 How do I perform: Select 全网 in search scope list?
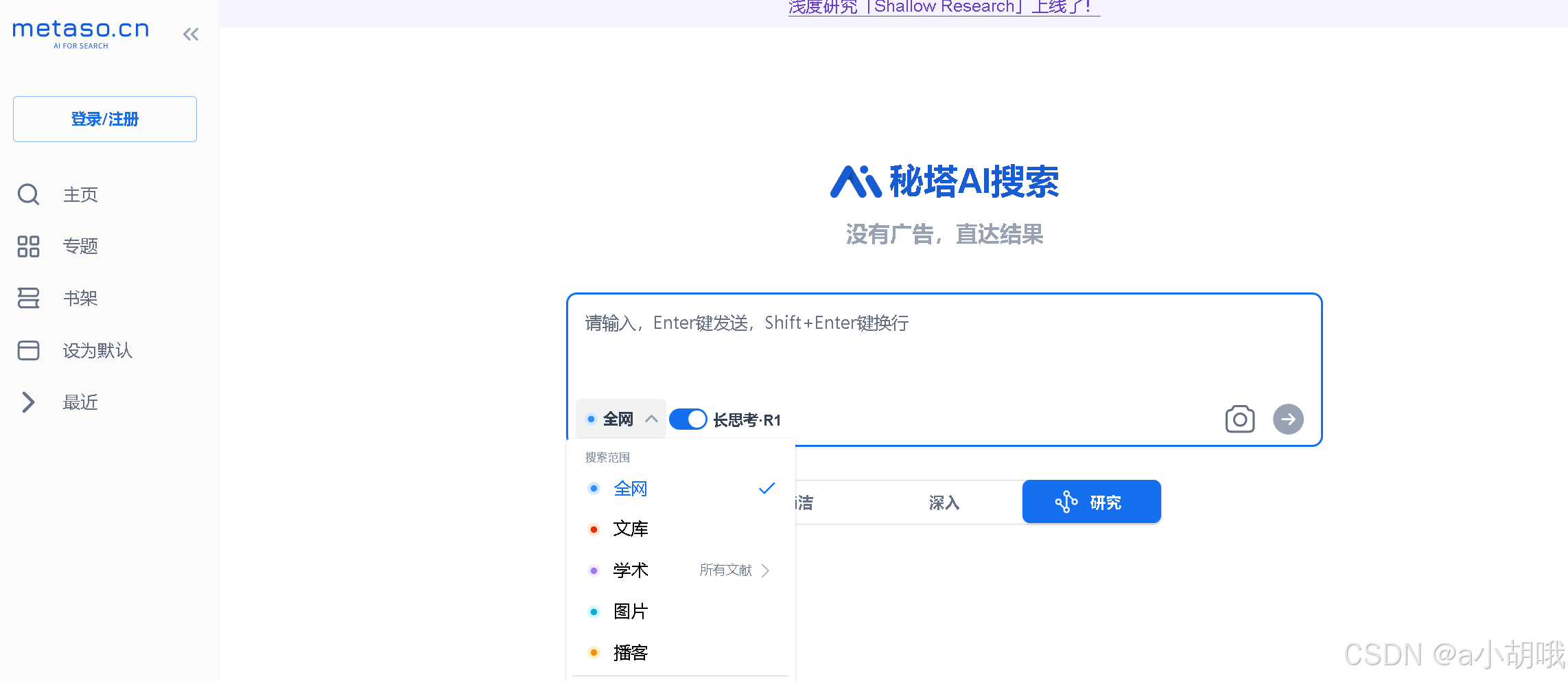click(680, 489)
